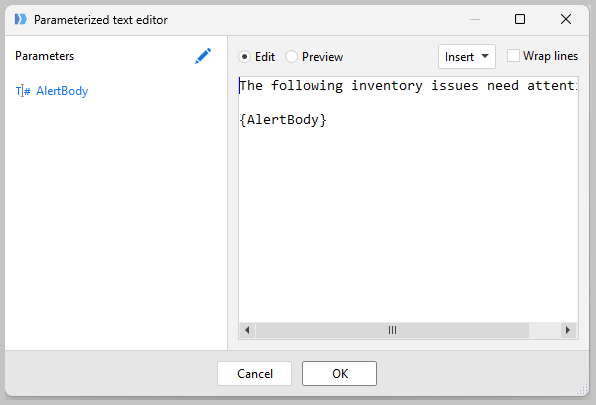The width and height of the screenshot is (596, 405).
Task: Click the Parameters panel heading
Action: (x=44, y=56)
